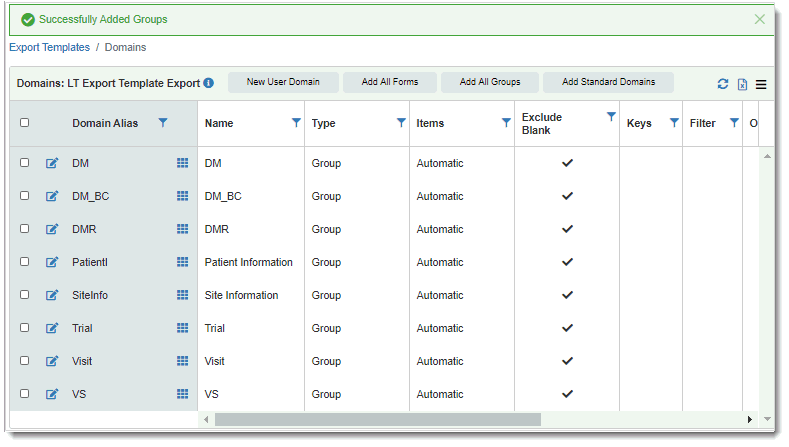789x447 pixels.
Task: Select the DM_BC row checkbox
Action: 25,195
